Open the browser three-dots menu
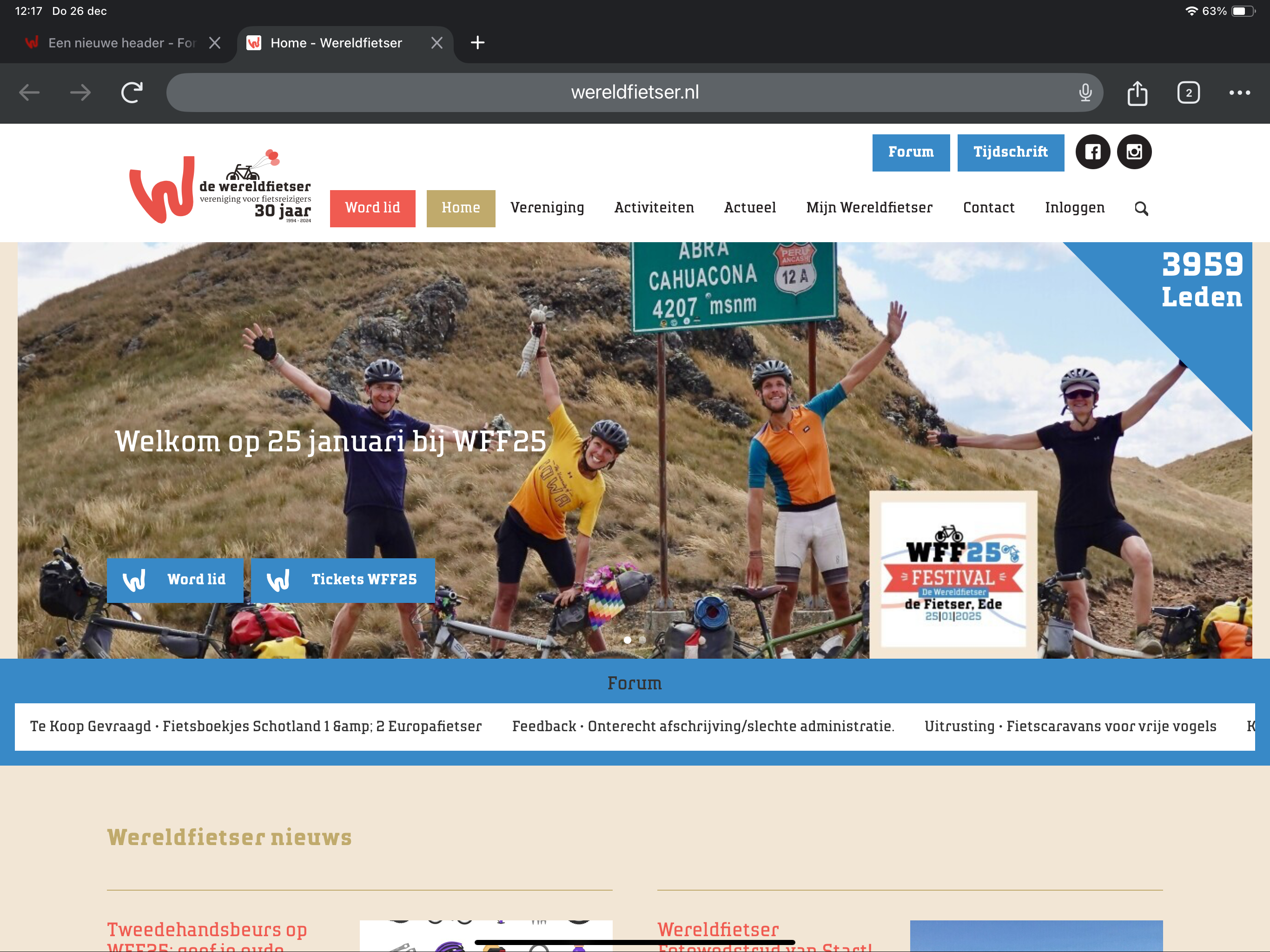Viewport: 1270px width, 952px height. click(1239, 93)
